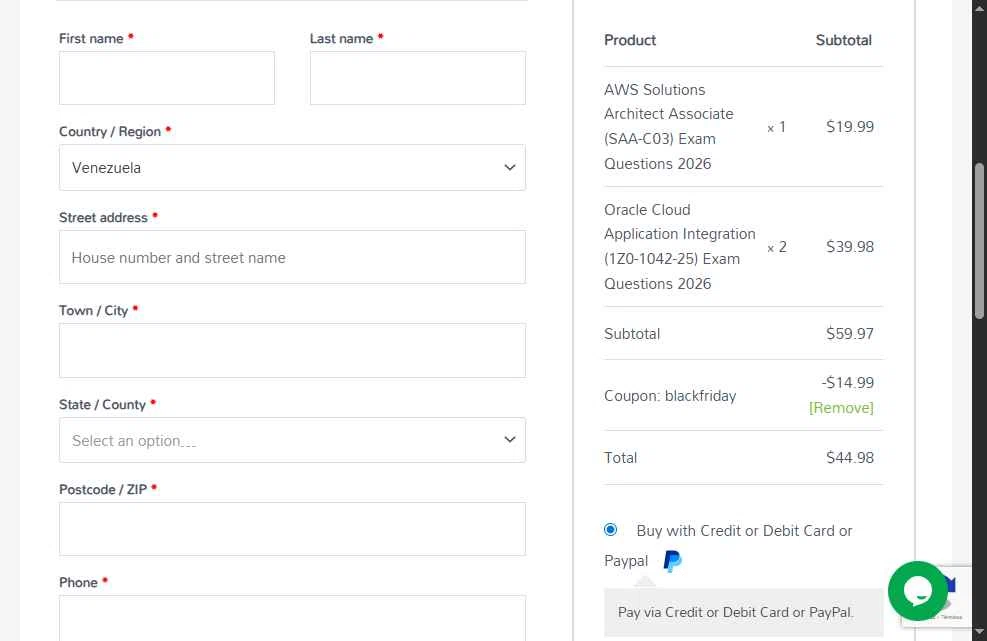Image resolution: width=987 pixels, height=641 pixels.
Task: Click the Product column header
Action: tap(629, 40)
